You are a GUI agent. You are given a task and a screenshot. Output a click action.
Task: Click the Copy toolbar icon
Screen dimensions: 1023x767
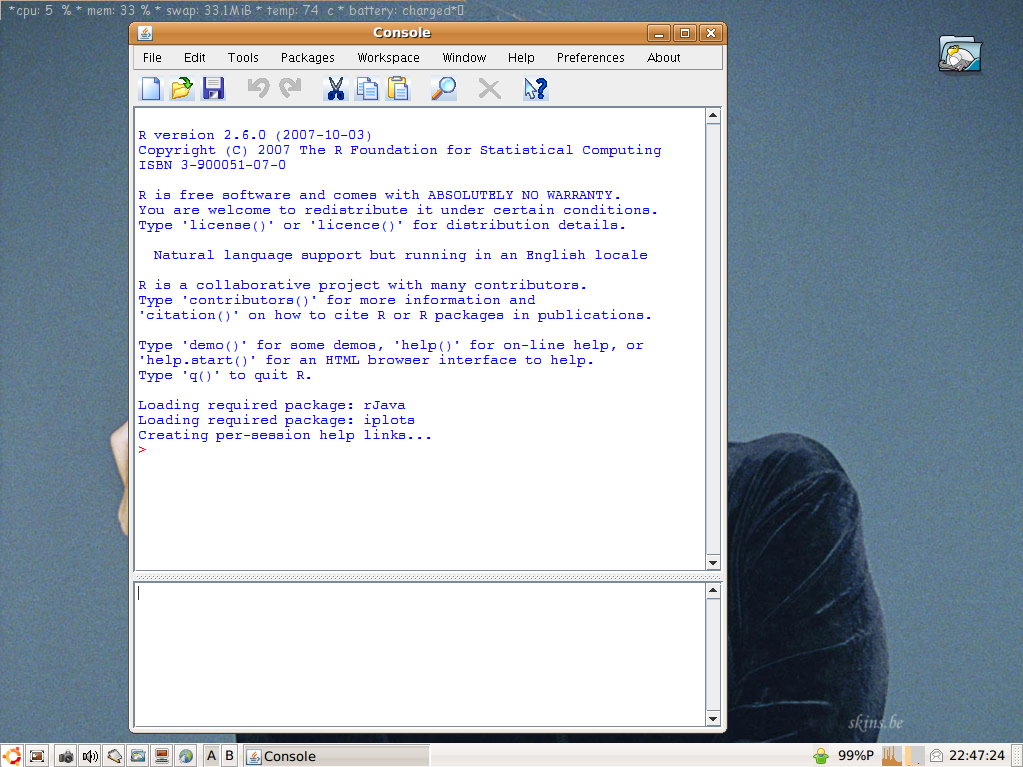tap(367, 89)
